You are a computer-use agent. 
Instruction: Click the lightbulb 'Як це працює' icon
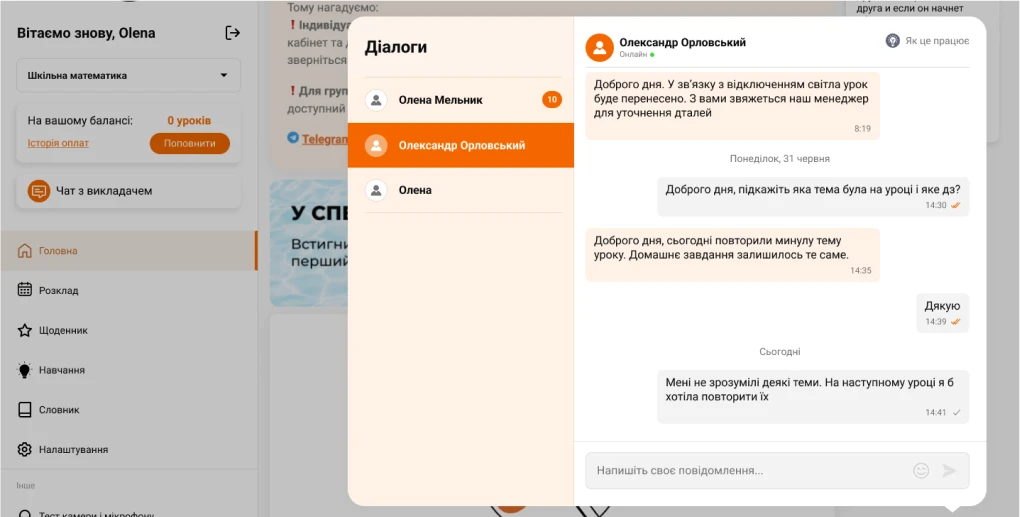(893, 41)
